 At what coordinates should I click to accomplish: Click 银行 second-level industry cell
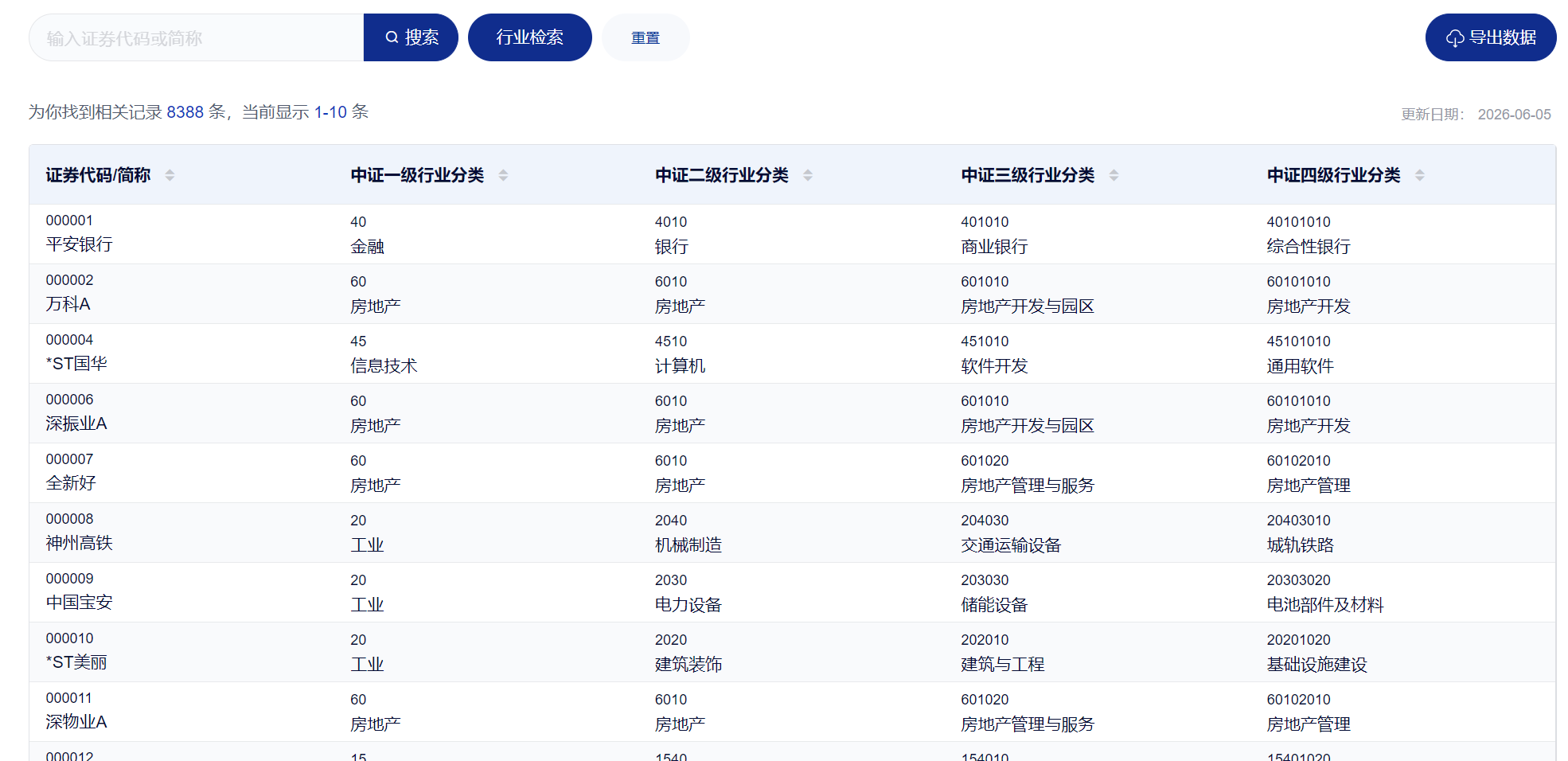click(x=671, y=247)
